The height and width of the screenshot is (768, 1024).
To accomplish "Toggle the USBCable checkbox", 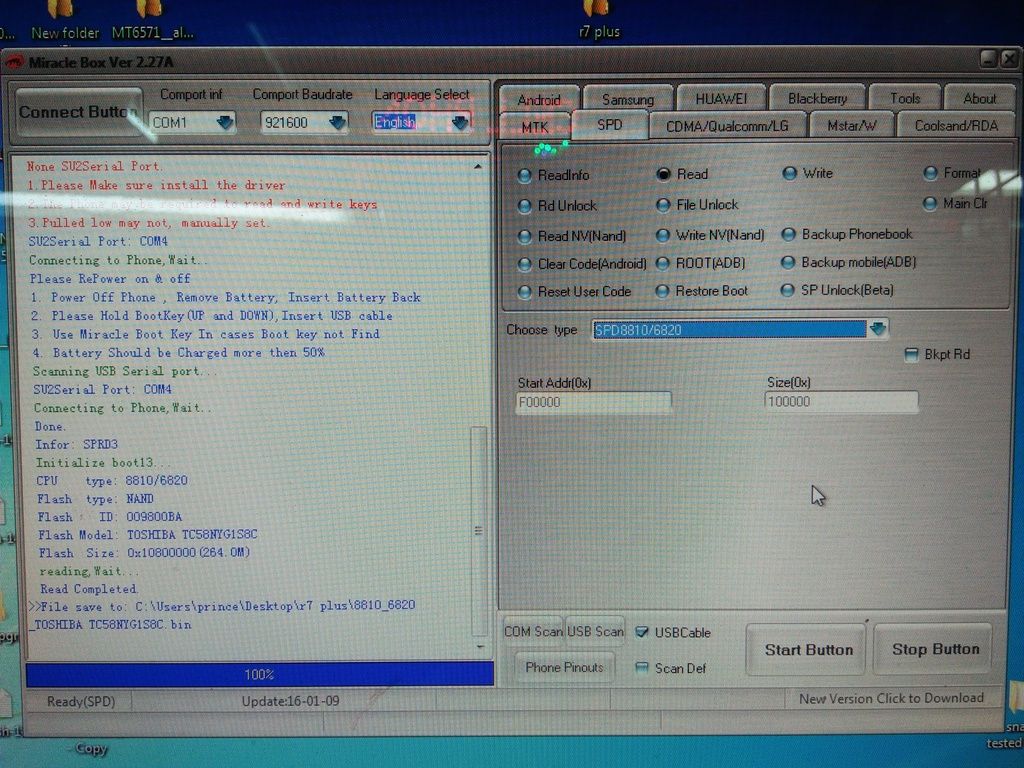I will click(642, 632).
